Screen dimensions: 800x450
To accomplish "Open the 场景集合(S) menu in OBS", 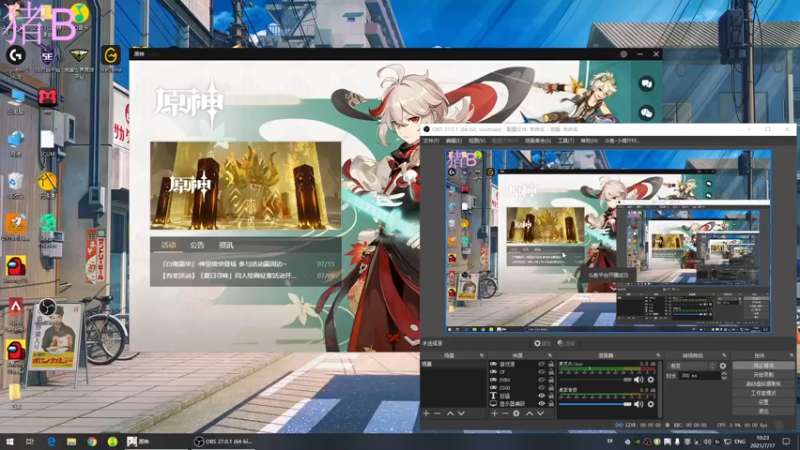I will [538, 141].
